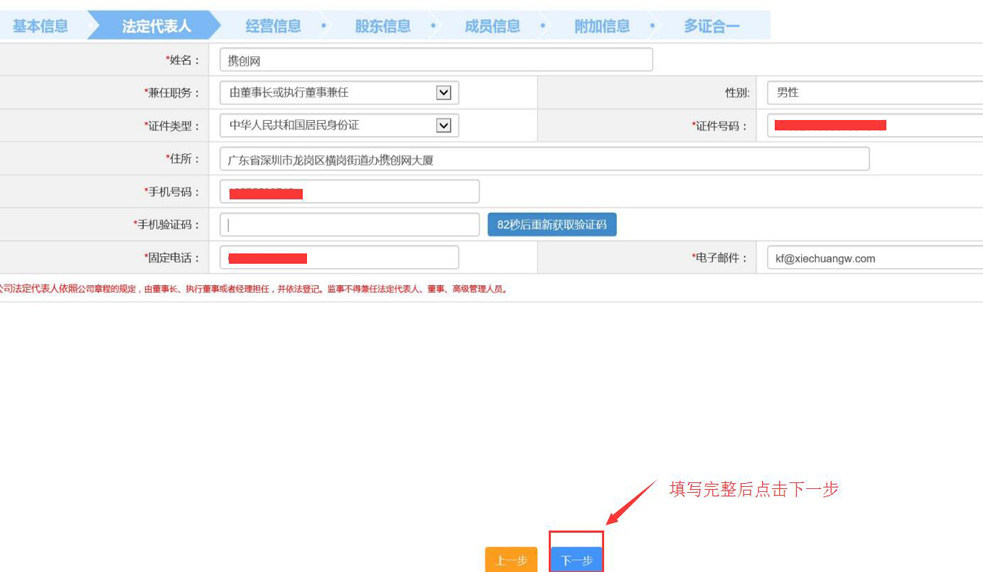This screenshot has height=572, width=983.
Task: Click the 姓名 input field
Action: click(x=436, y=60)
